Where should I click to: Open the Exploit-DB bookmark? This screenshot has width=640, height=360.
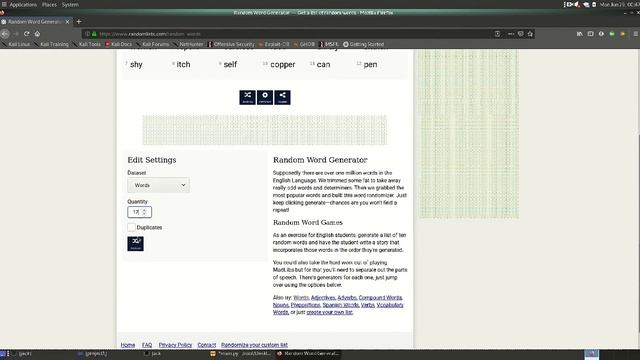click(x=274, y=44)
